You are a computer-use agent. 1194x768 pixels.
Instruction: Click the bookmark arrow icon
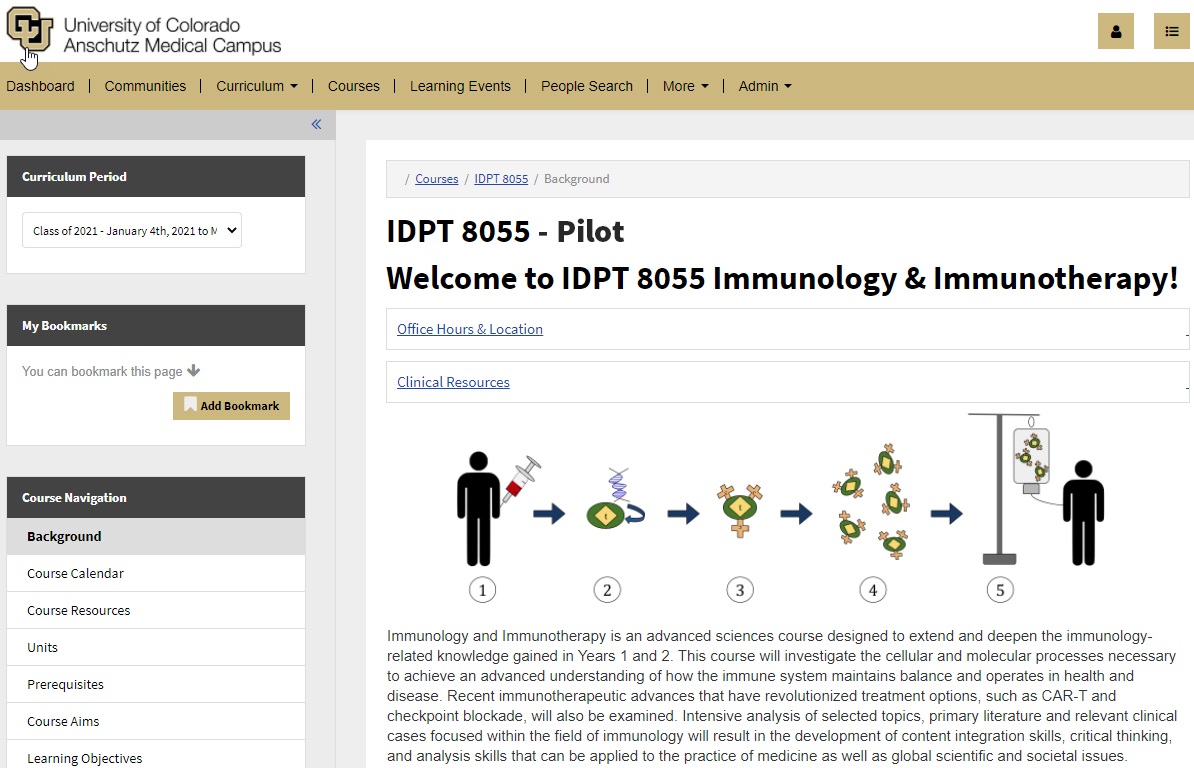coord(194,371)
